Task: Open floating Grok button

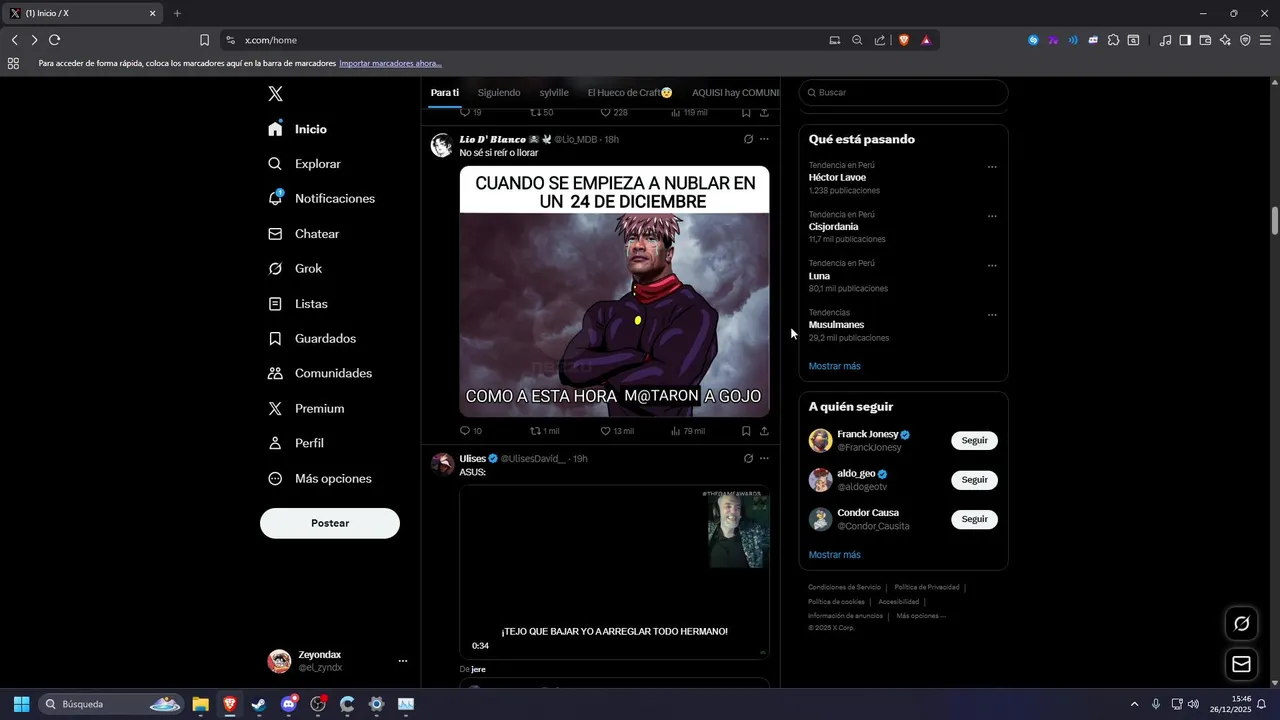Action: coord(1241,624)
